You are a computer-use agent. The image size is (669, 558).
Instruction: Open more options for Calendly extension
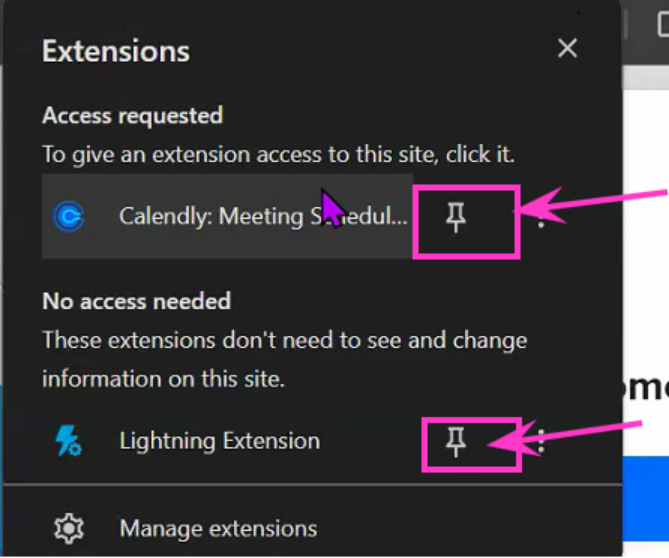coord(541,218)
